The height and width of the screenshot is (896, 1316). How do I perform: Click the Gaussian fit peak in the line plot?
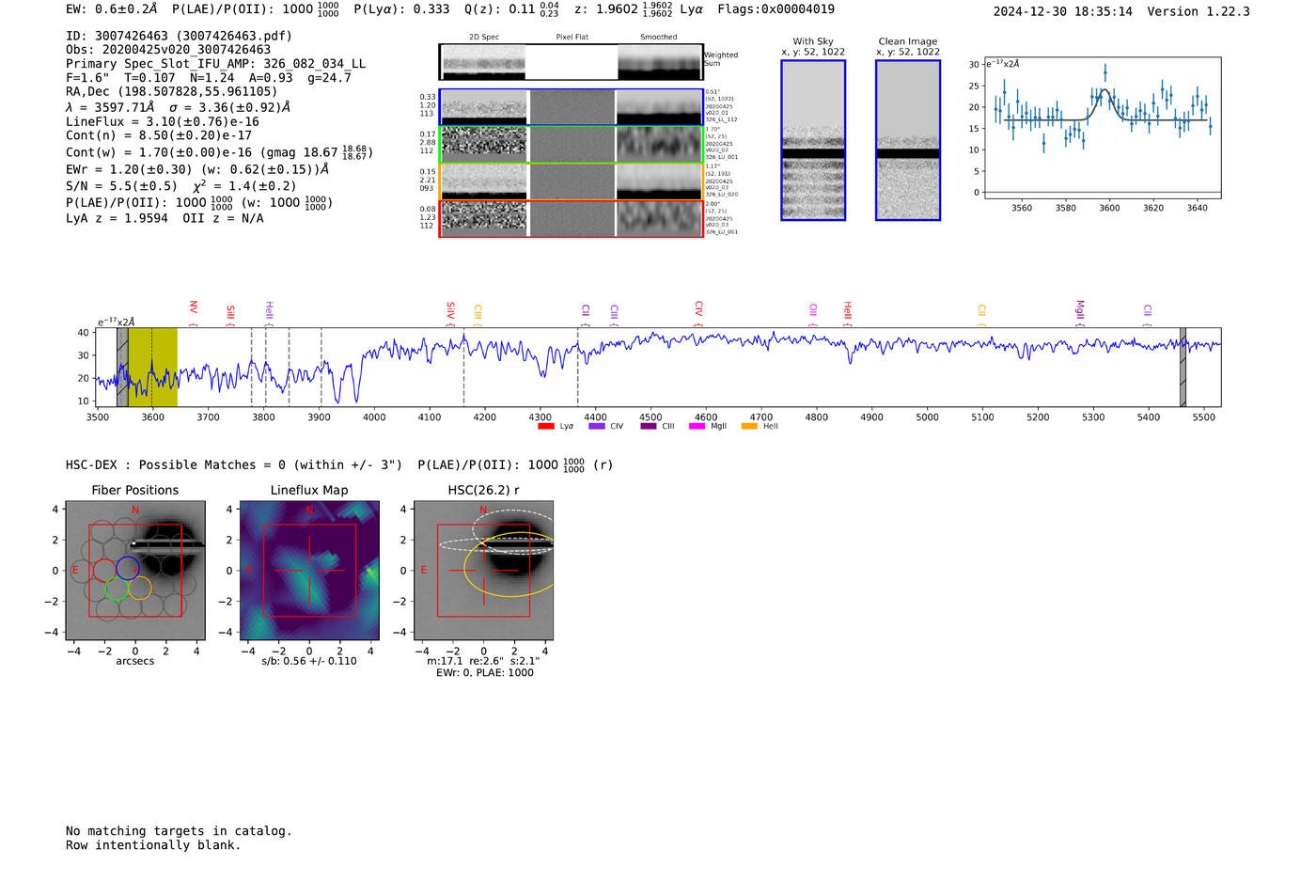(x=1105, y=90)
